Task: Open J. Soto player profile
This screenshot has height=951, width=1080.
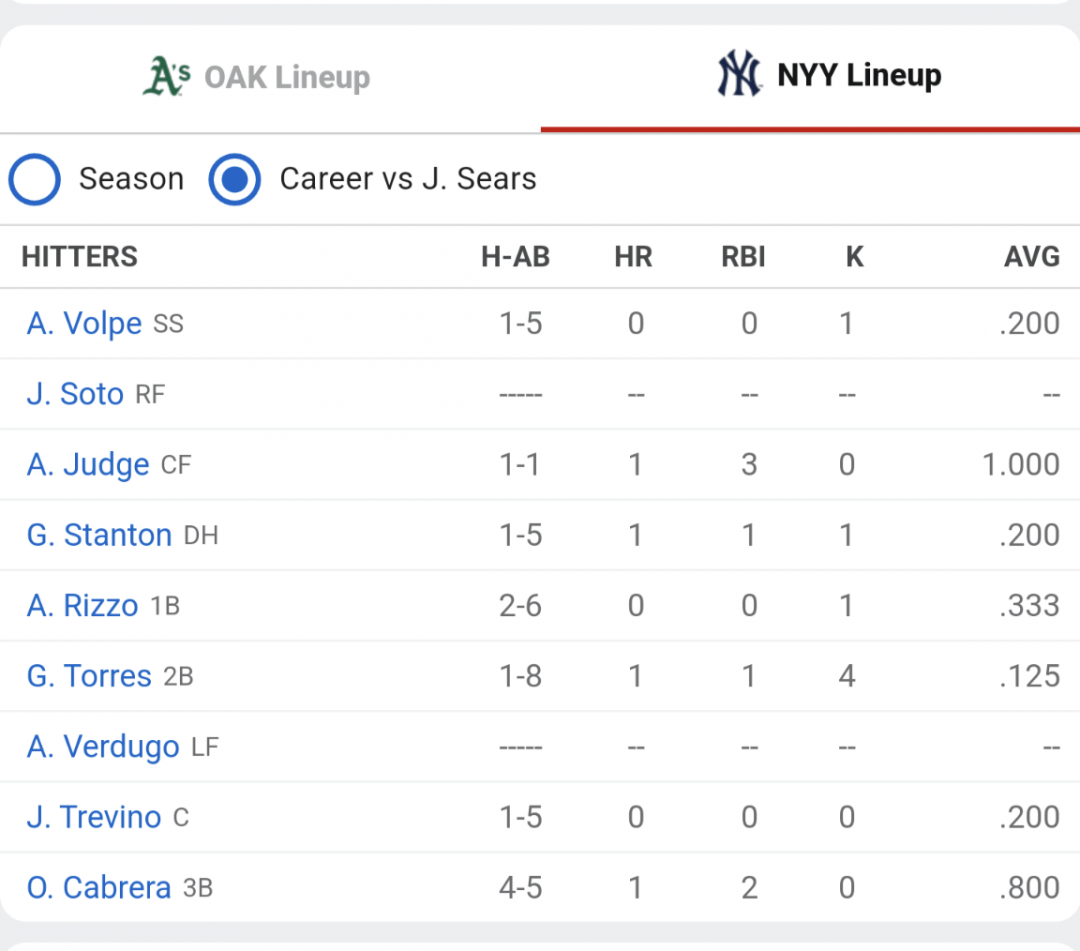Action: click(75, 394)
